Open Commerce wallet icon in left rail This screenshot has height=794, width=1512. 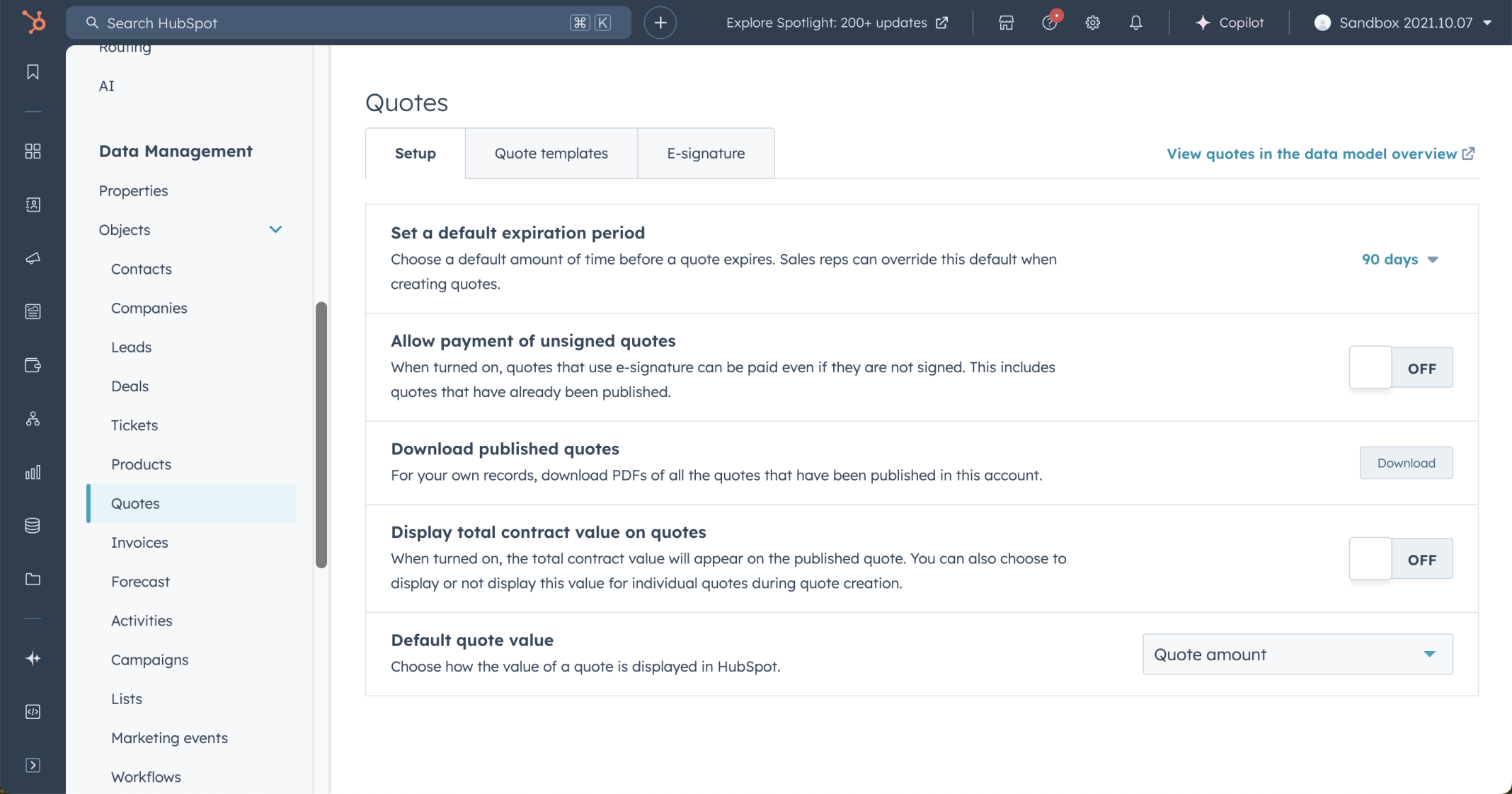pyautogui.click(x=33, y=365)
